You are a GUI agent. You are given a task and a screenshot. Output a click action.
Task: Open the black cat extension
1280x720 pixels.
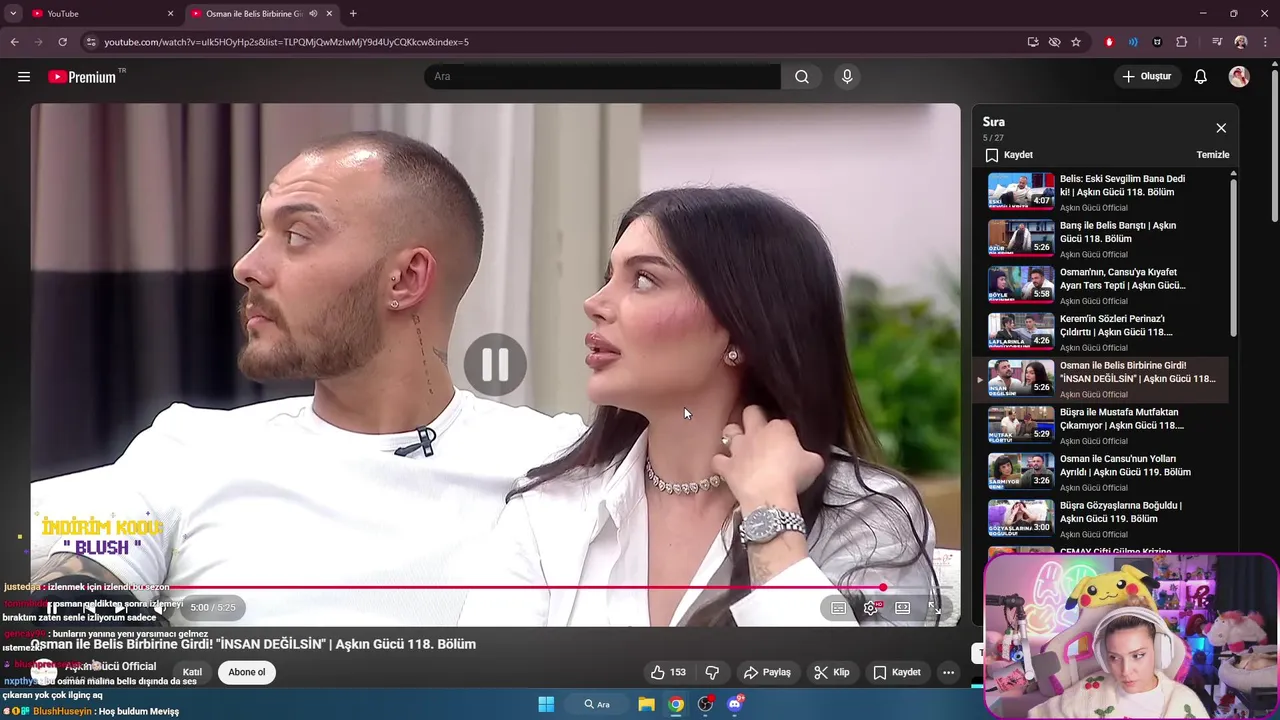1157,42
